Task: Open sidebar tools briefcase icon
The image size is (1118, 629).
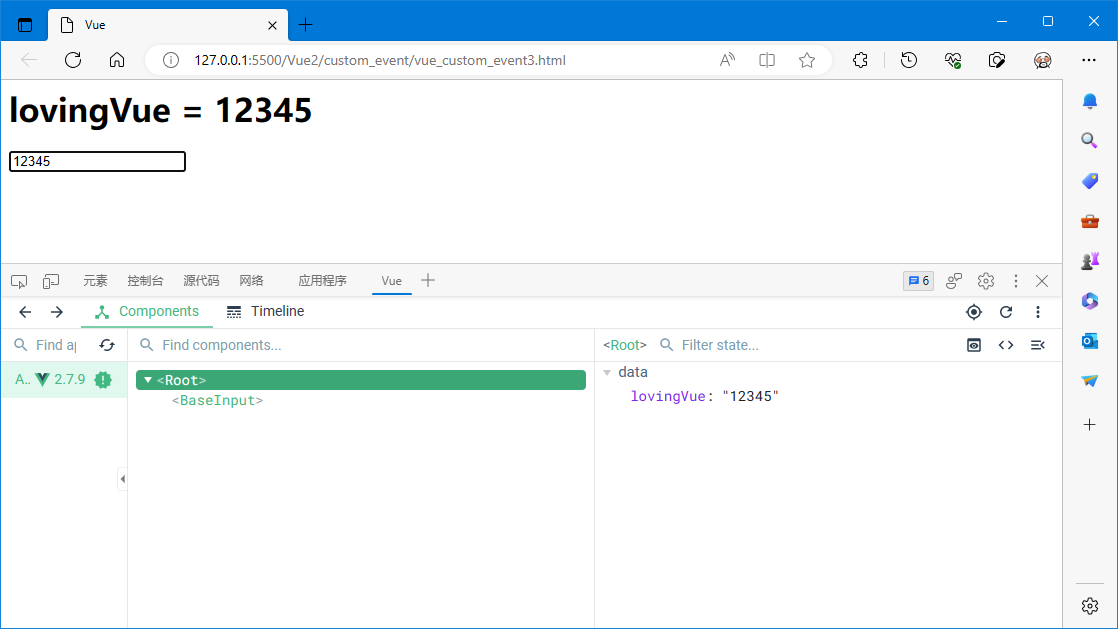Action: click(1089, 221)
